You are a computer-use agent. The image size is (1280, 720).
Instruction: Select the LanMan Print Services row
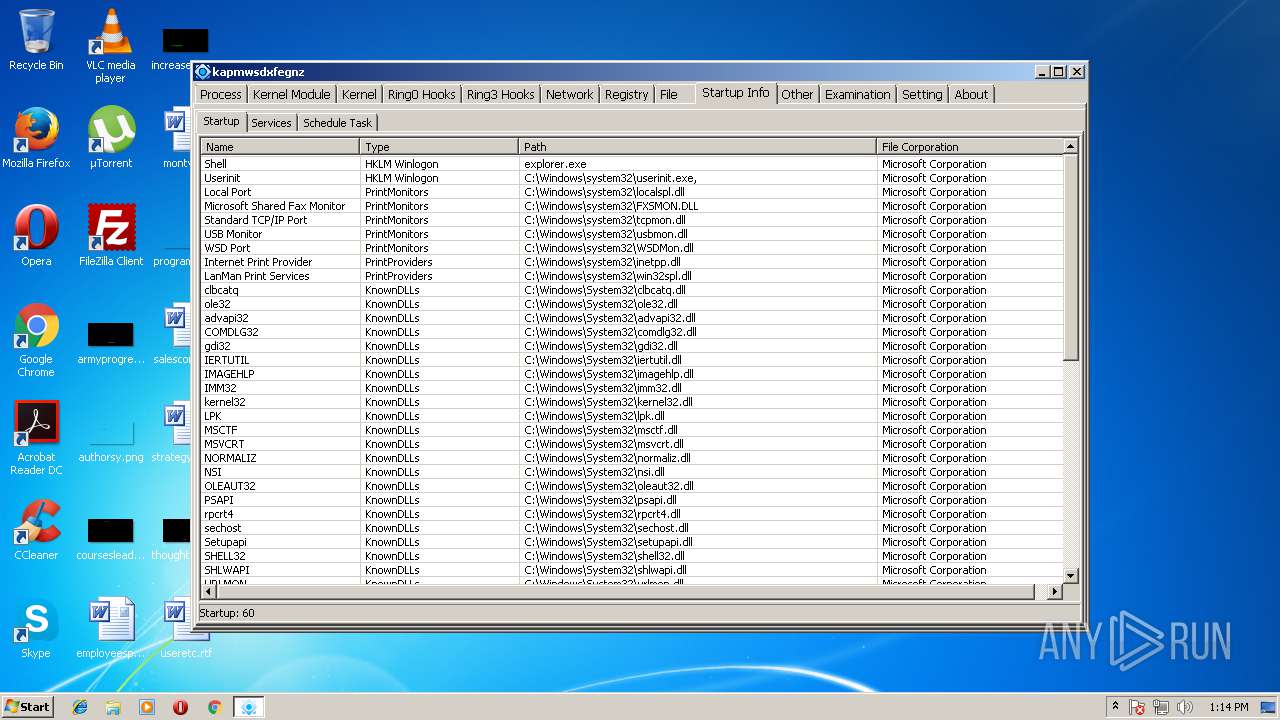(x=631, y=276)
